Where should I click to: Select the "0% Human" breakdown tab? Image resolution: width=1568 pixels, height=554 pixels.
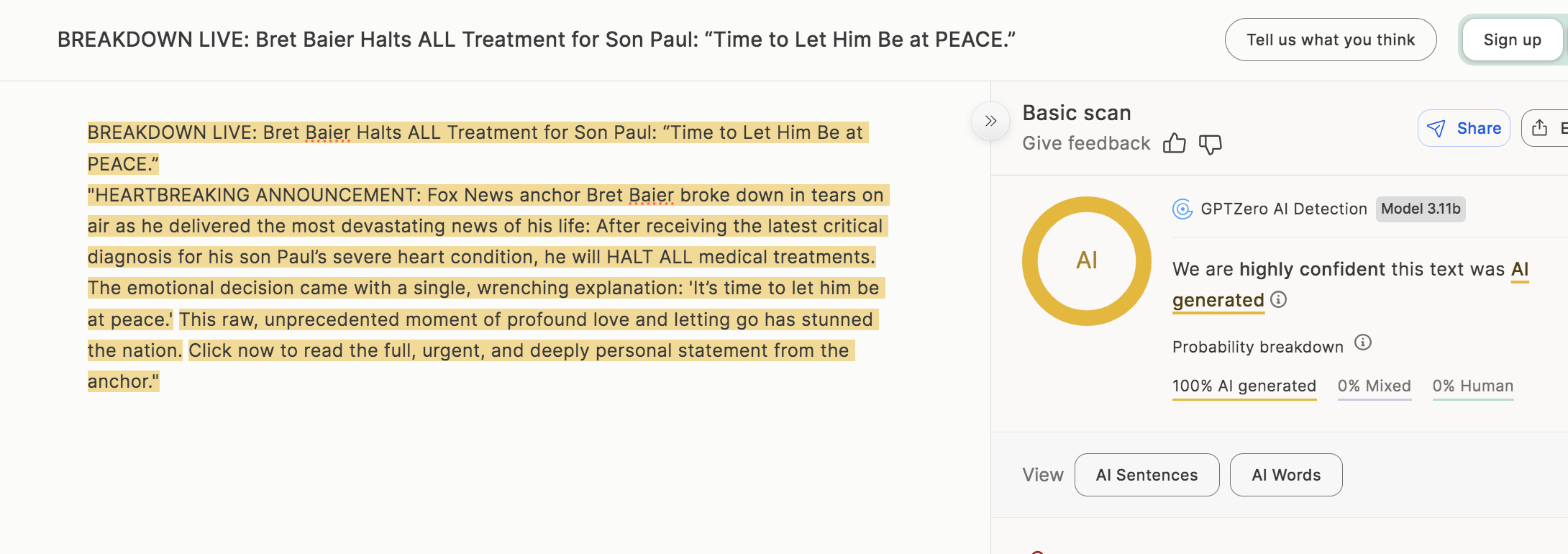1472,386
